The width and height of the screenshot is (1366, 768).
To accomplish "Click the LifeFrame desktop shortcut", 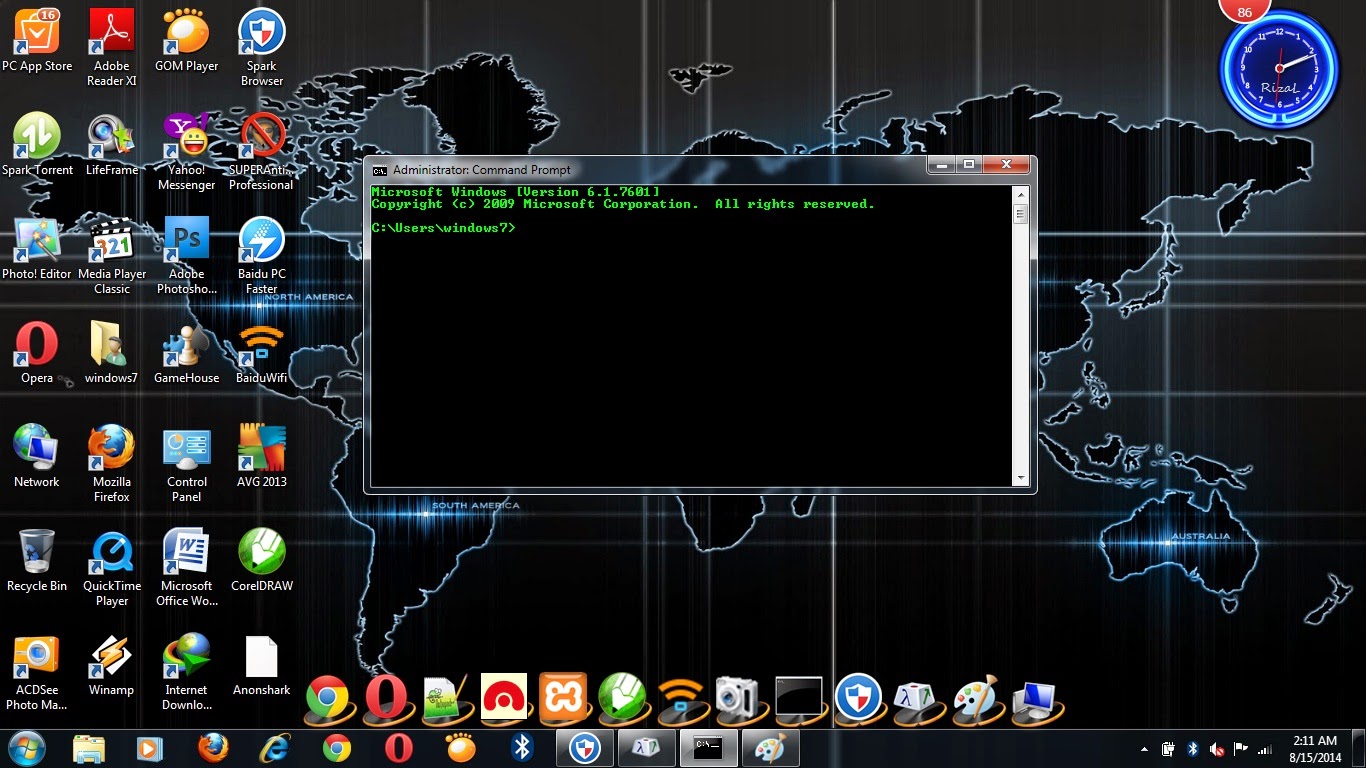I will (x=112, y=145).
